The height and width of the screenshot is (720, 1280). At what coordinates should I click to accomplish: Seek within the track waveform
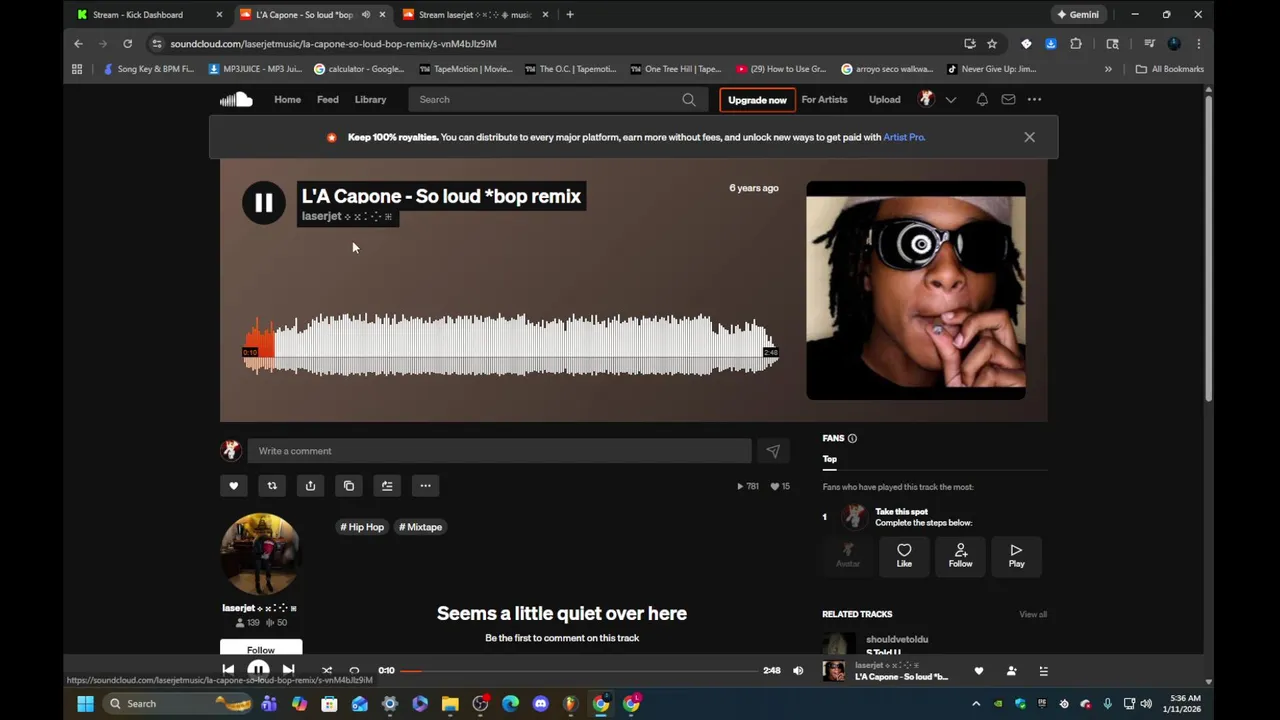pyautogui.click(x=510, y=345)
